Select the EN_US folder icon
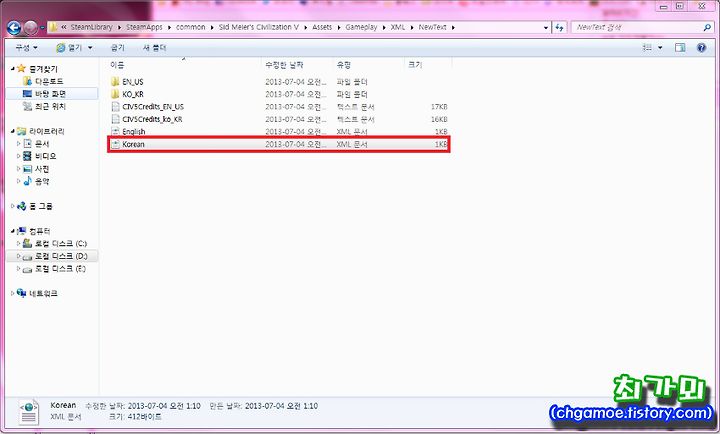 (x=115, y=82)
